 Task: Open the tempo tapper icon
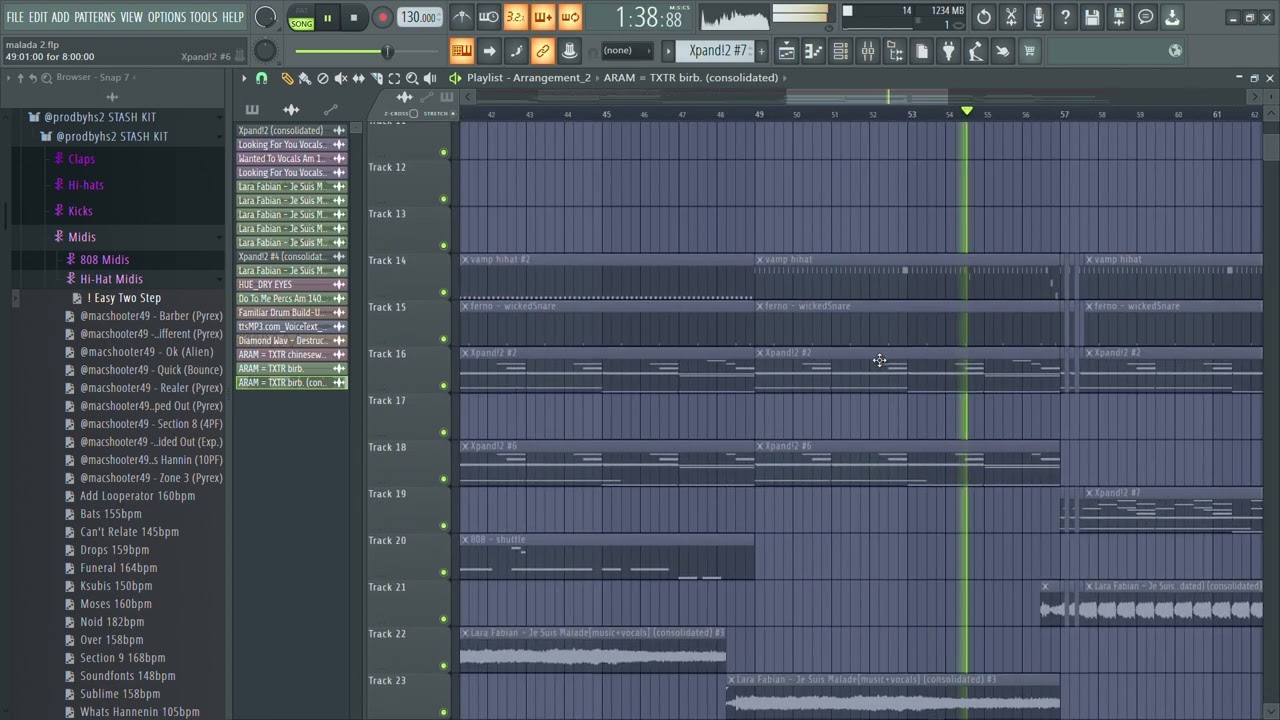[x=975, y=51]
